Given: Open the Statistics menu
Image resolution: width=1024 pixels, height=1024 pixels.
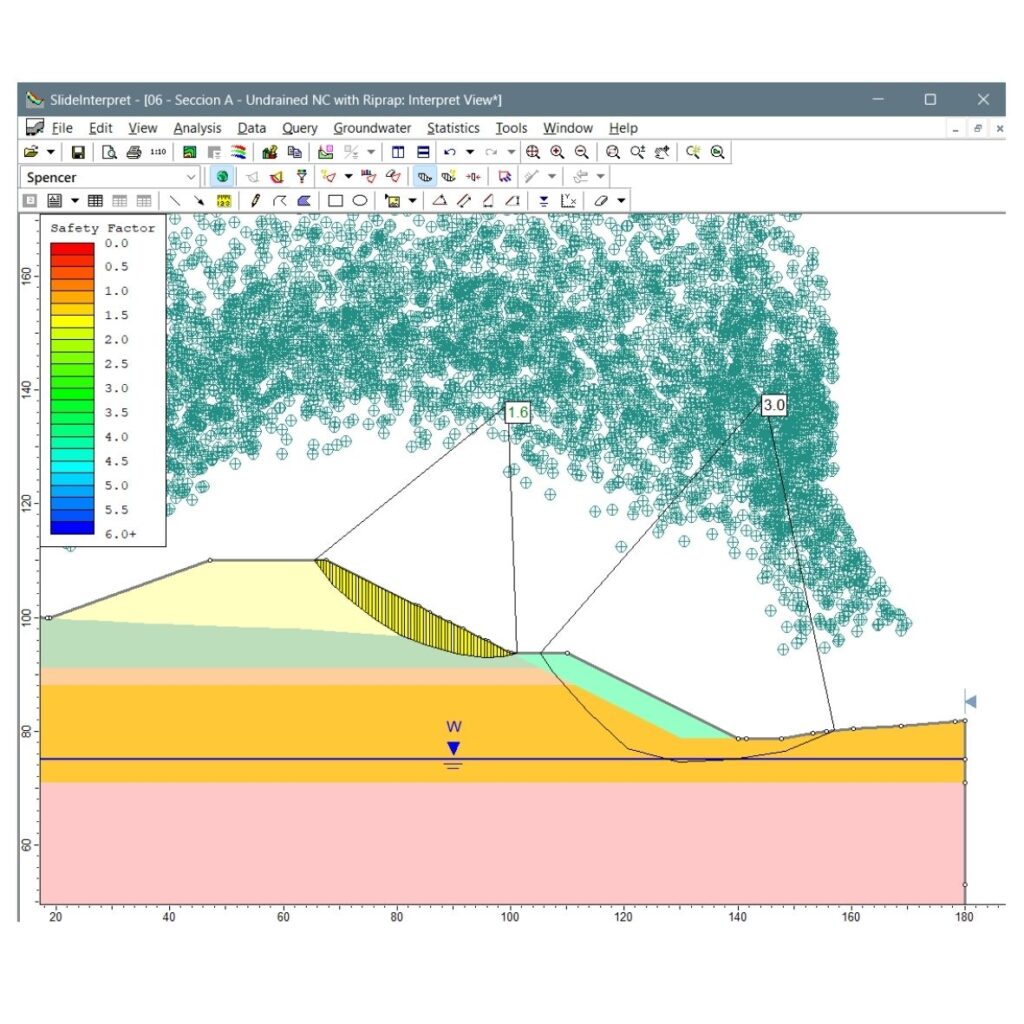Looking at the screenshot, I should coord(453,128).
